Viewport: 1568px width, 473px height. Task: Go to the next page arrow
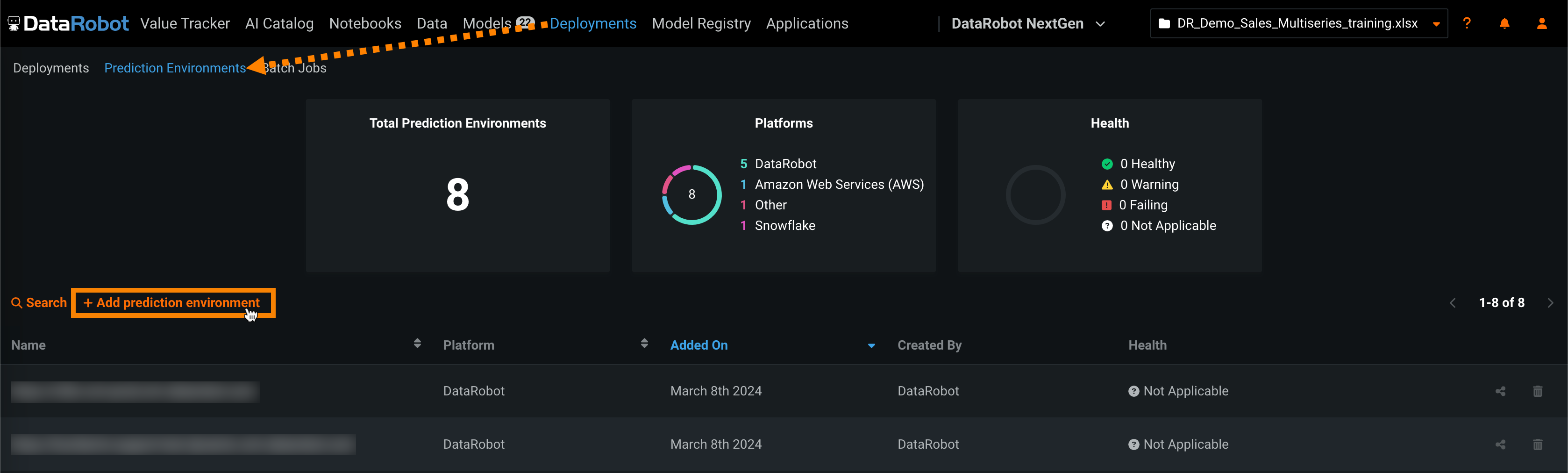(1550, 303)
